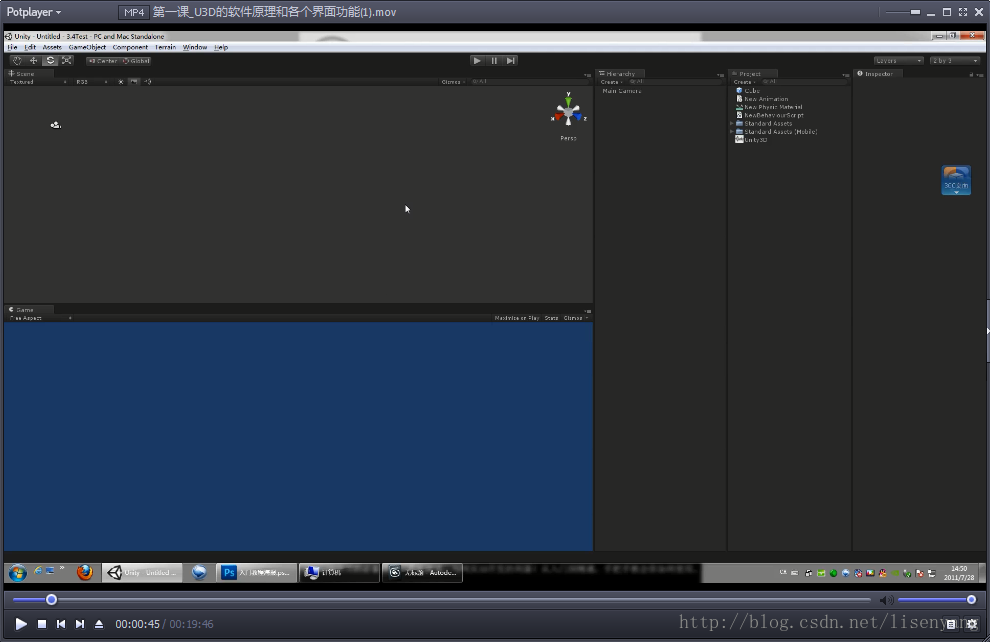Toggle scene overlay image icon
The width and height of the screenshot is (990, 642).
pyautogui.click(x=134, y=81)
